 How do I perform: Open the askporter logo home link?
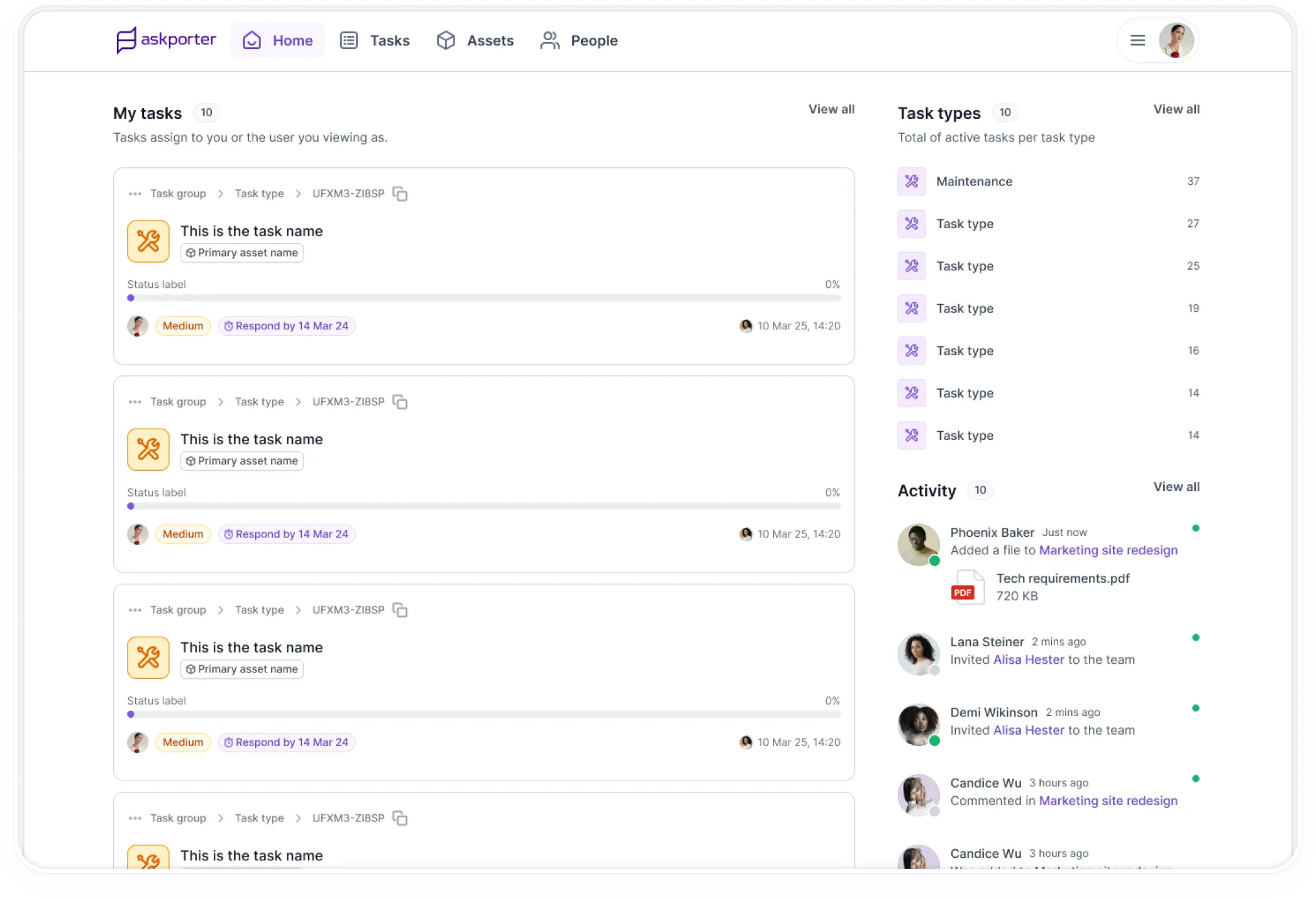[166, 40]
